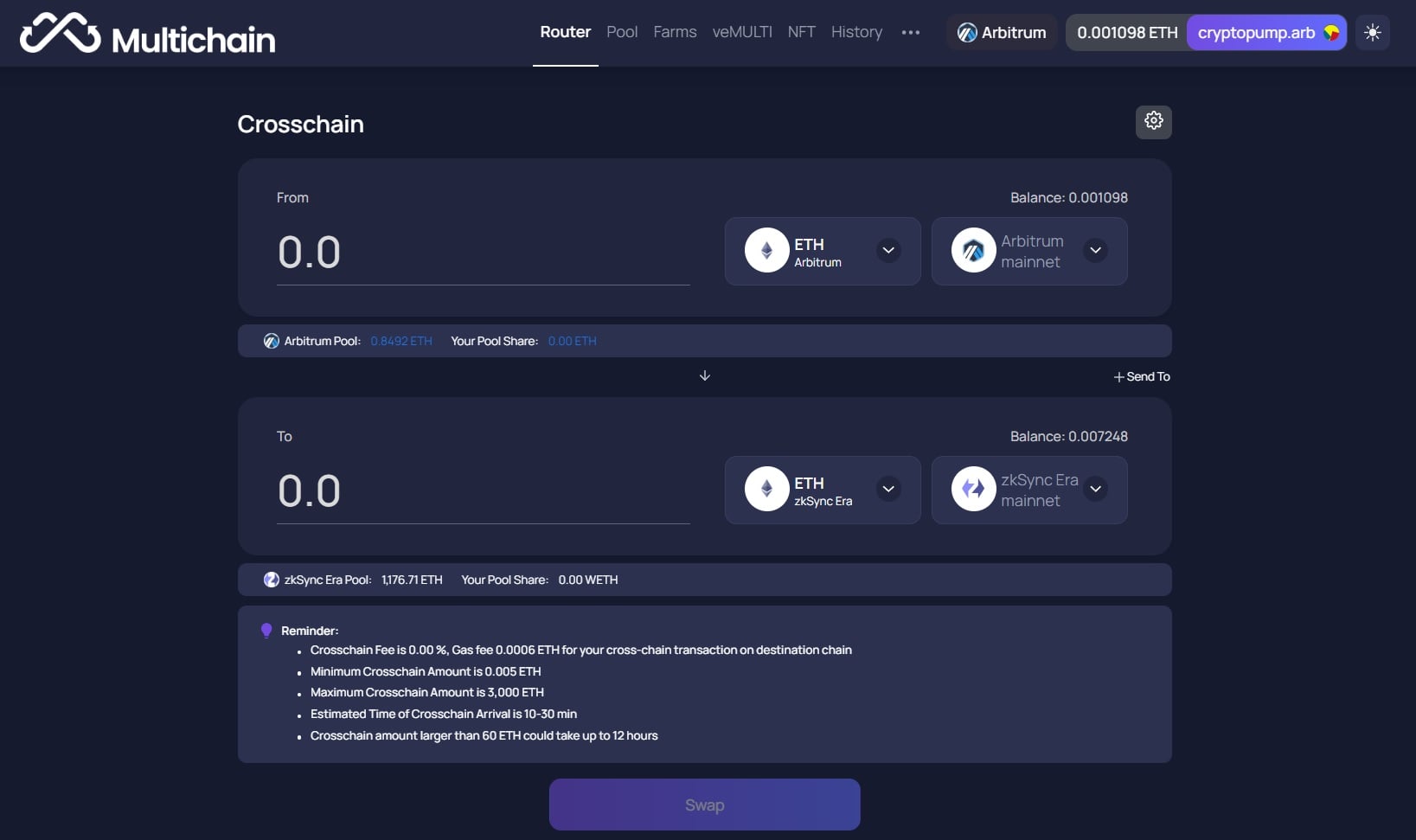Click the Arbitrum mainnet chain icon

[973, 250]
